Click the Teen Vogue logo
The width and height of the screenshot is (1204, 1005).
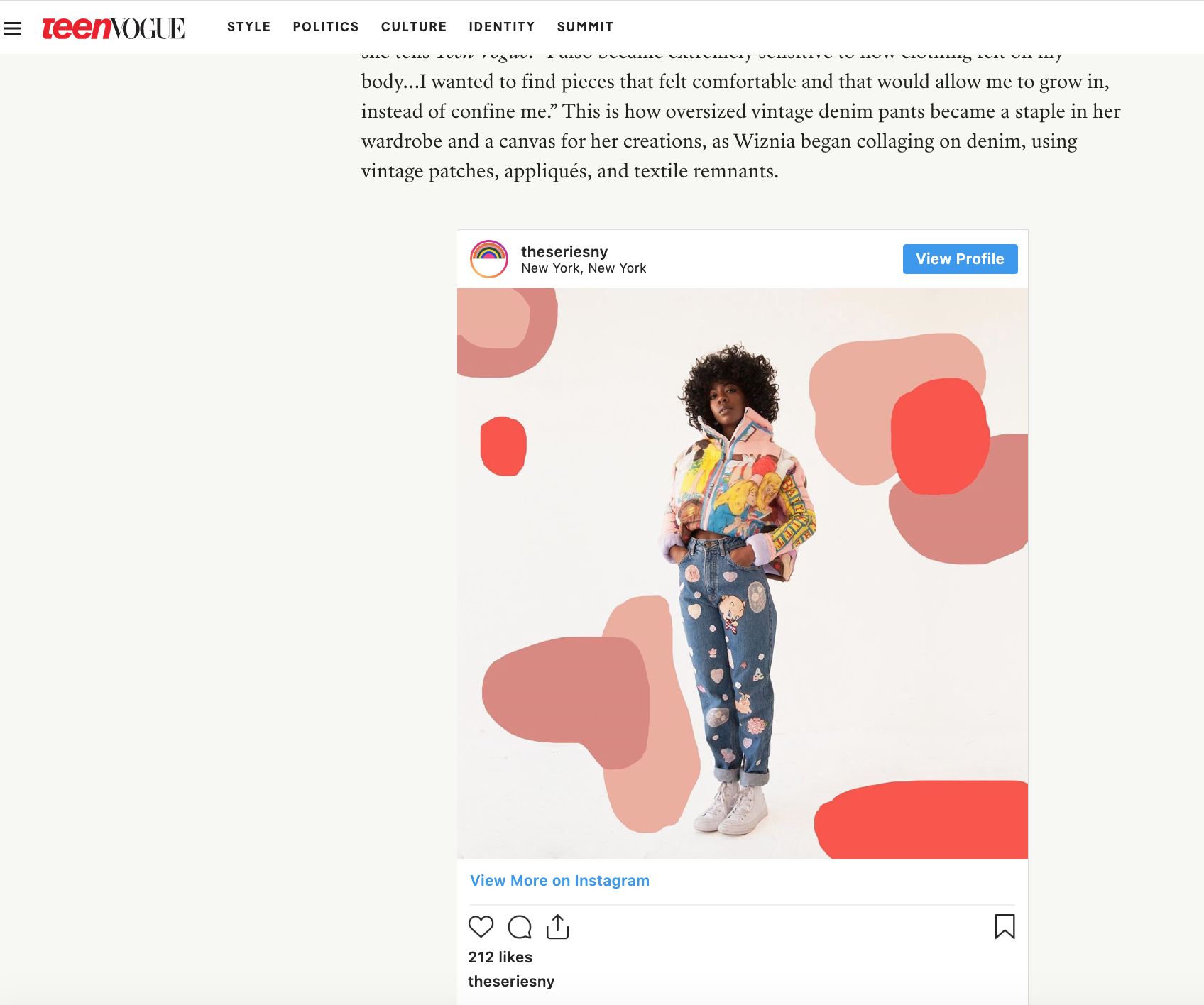point(113,28)
